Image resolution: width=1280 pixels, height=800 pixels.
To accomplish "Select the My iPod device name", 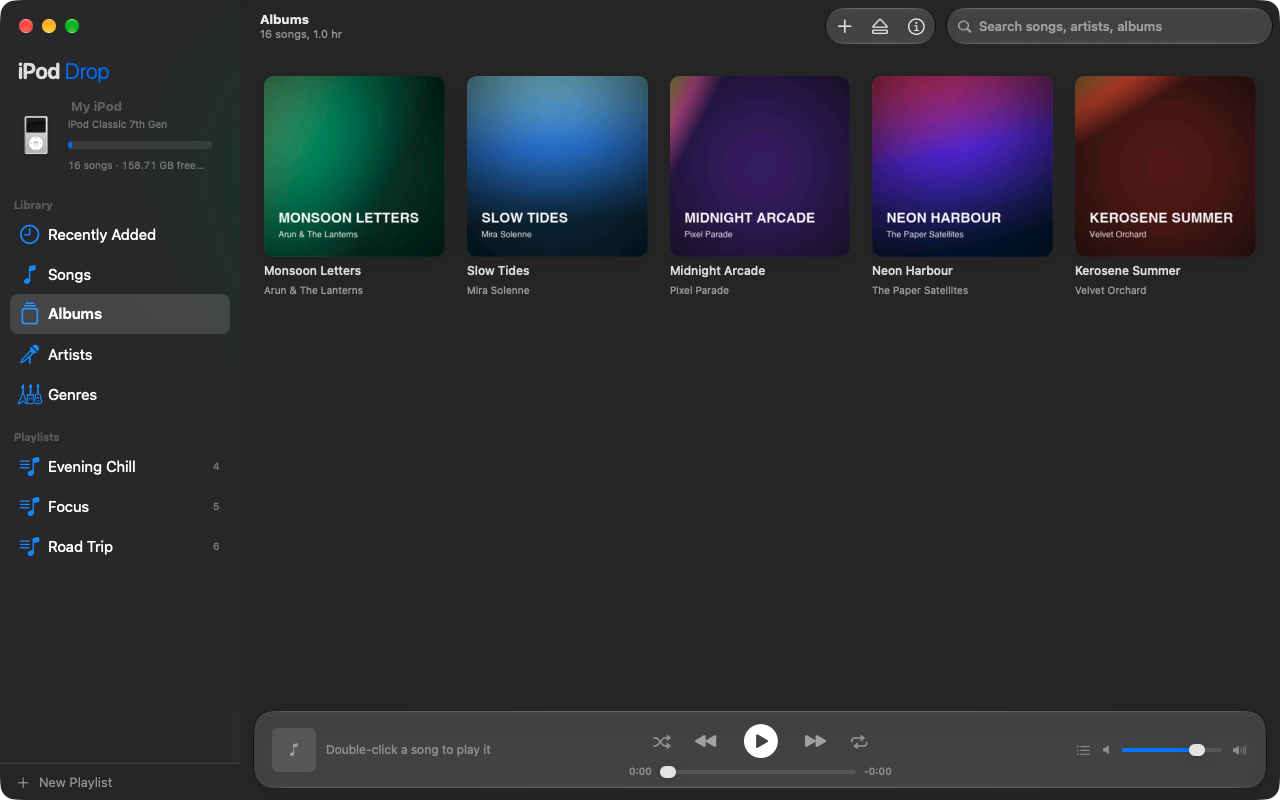I will pos(96,106).
